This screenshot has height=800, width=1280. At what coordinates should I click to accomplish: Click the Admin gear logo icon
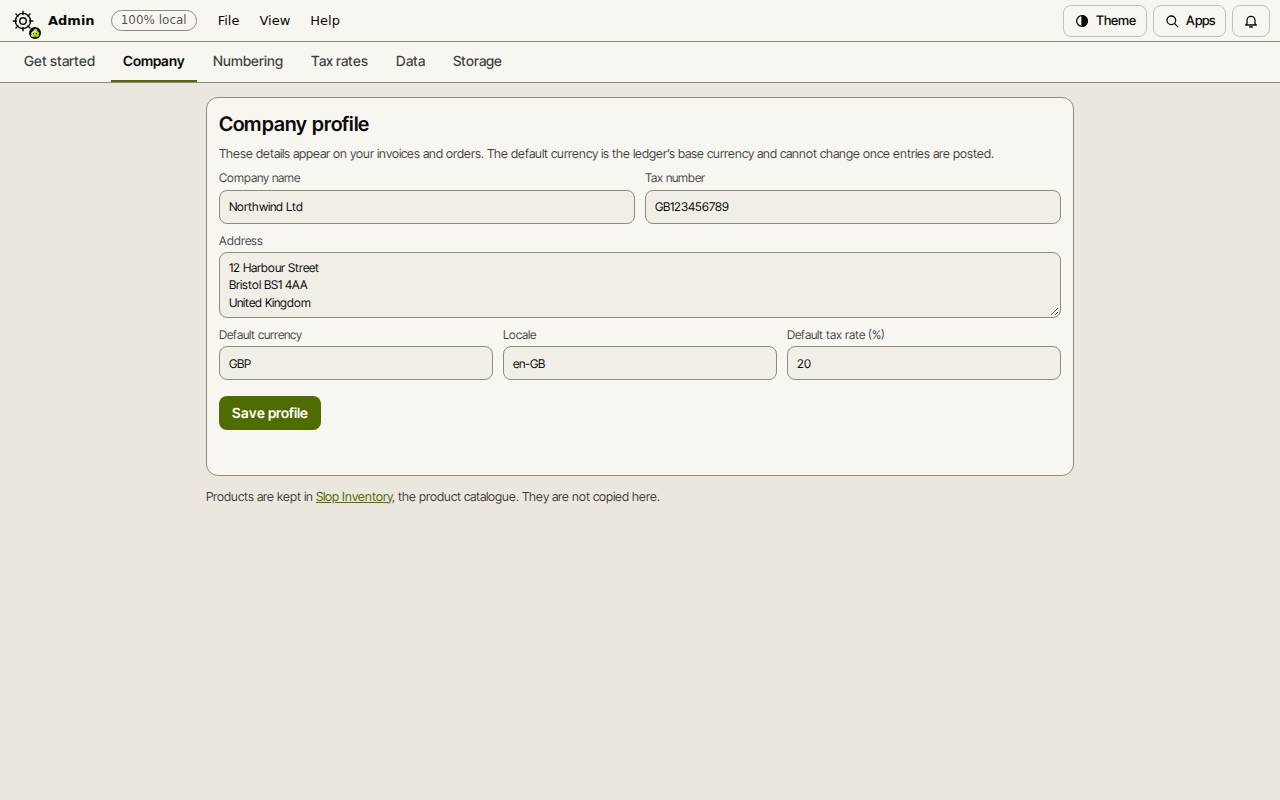click(24, 21)
